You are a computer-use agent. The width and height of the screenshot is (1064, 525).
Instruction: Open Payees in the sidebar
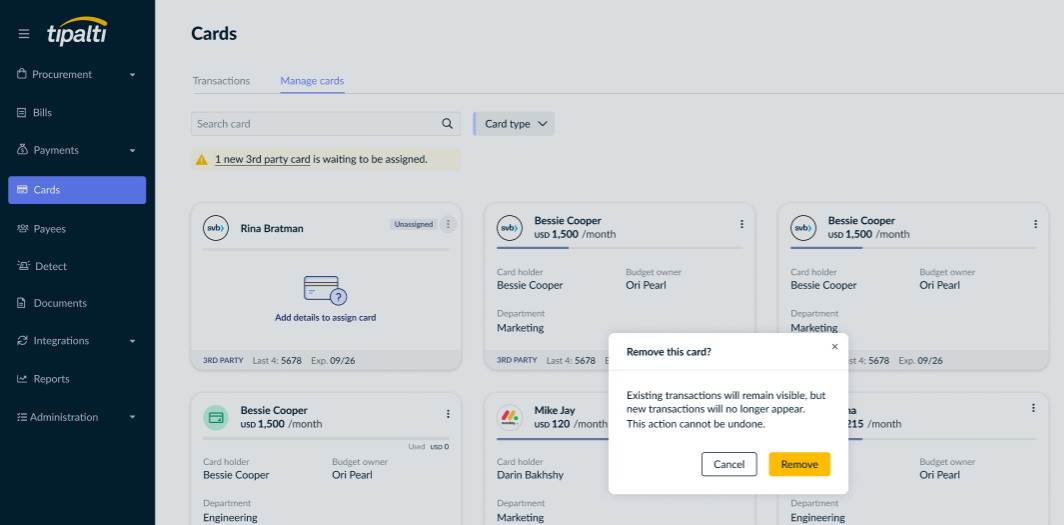pos(50,229)
